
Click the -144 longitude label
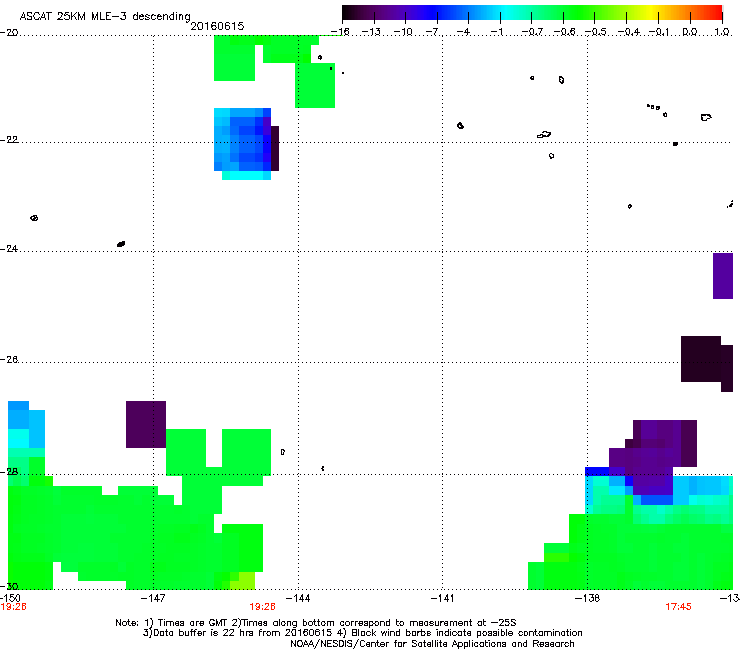(x=298, y=598)
